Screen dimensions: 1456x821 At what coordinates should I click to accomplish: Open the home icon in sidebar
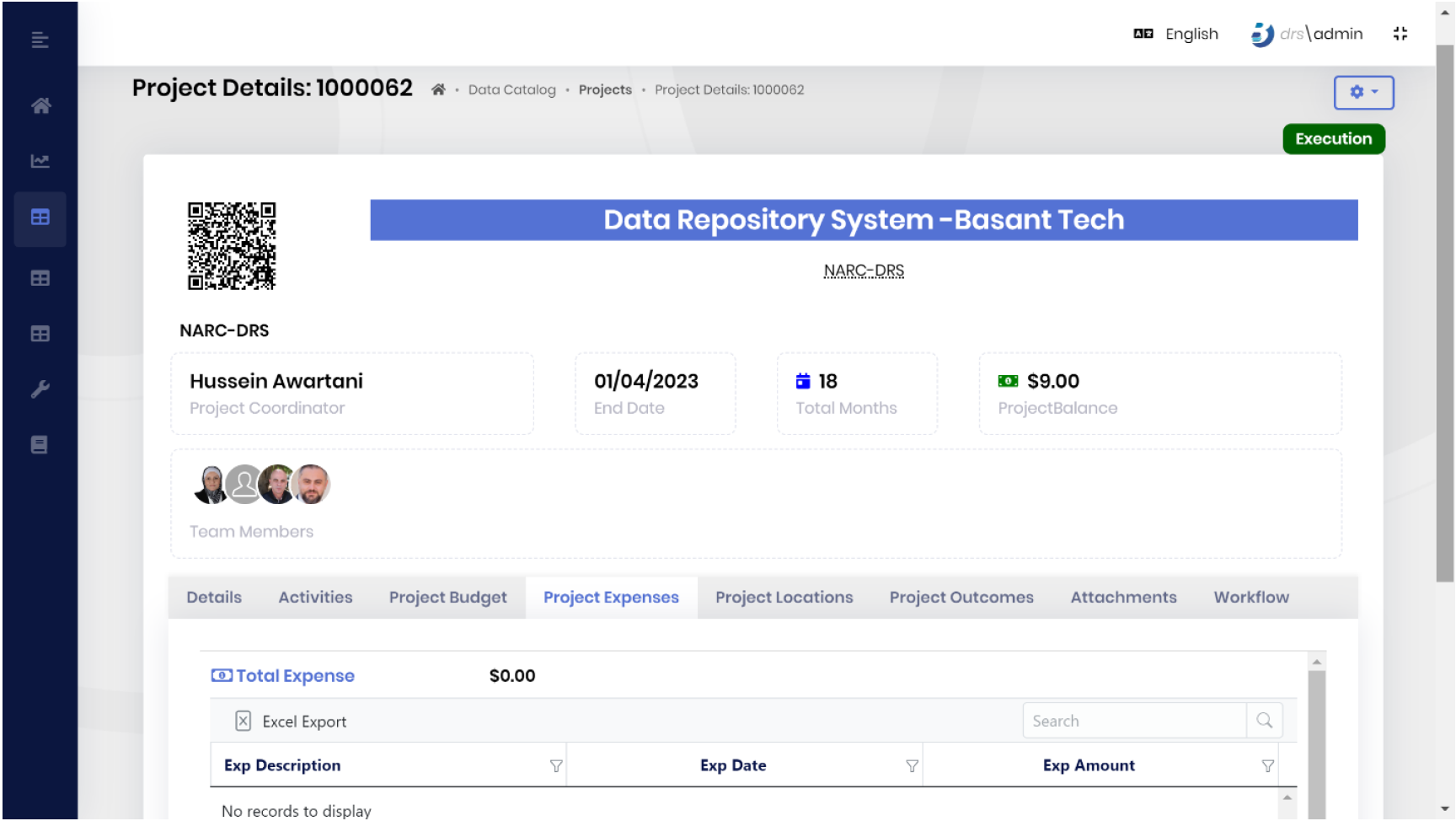pyautogui.click(x=40, y=105)
